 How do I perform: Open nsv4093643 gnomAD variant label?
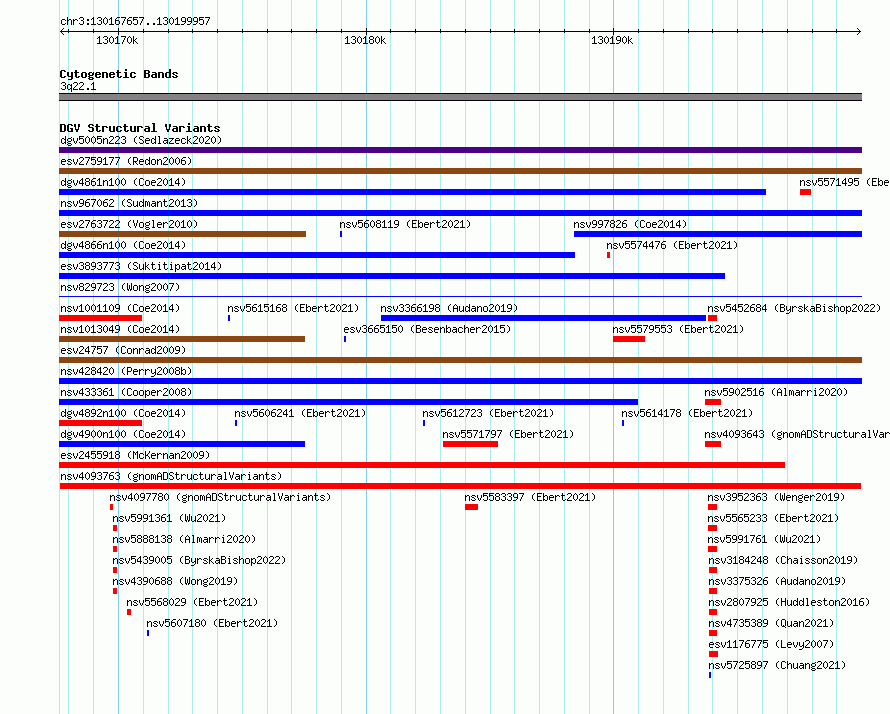point(797,434)
